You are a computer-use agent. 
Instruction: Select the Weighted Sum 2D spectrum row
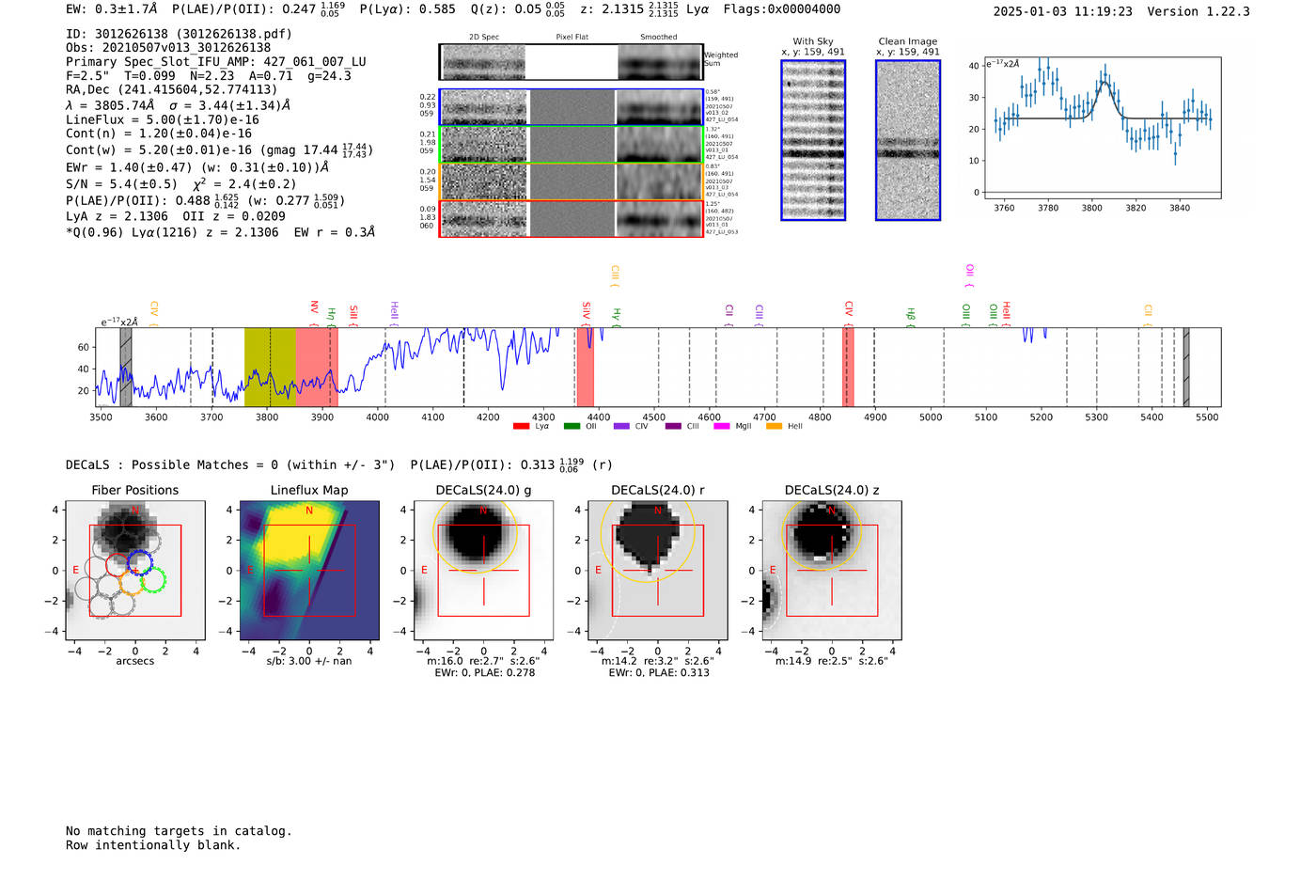tap(571, 62)
